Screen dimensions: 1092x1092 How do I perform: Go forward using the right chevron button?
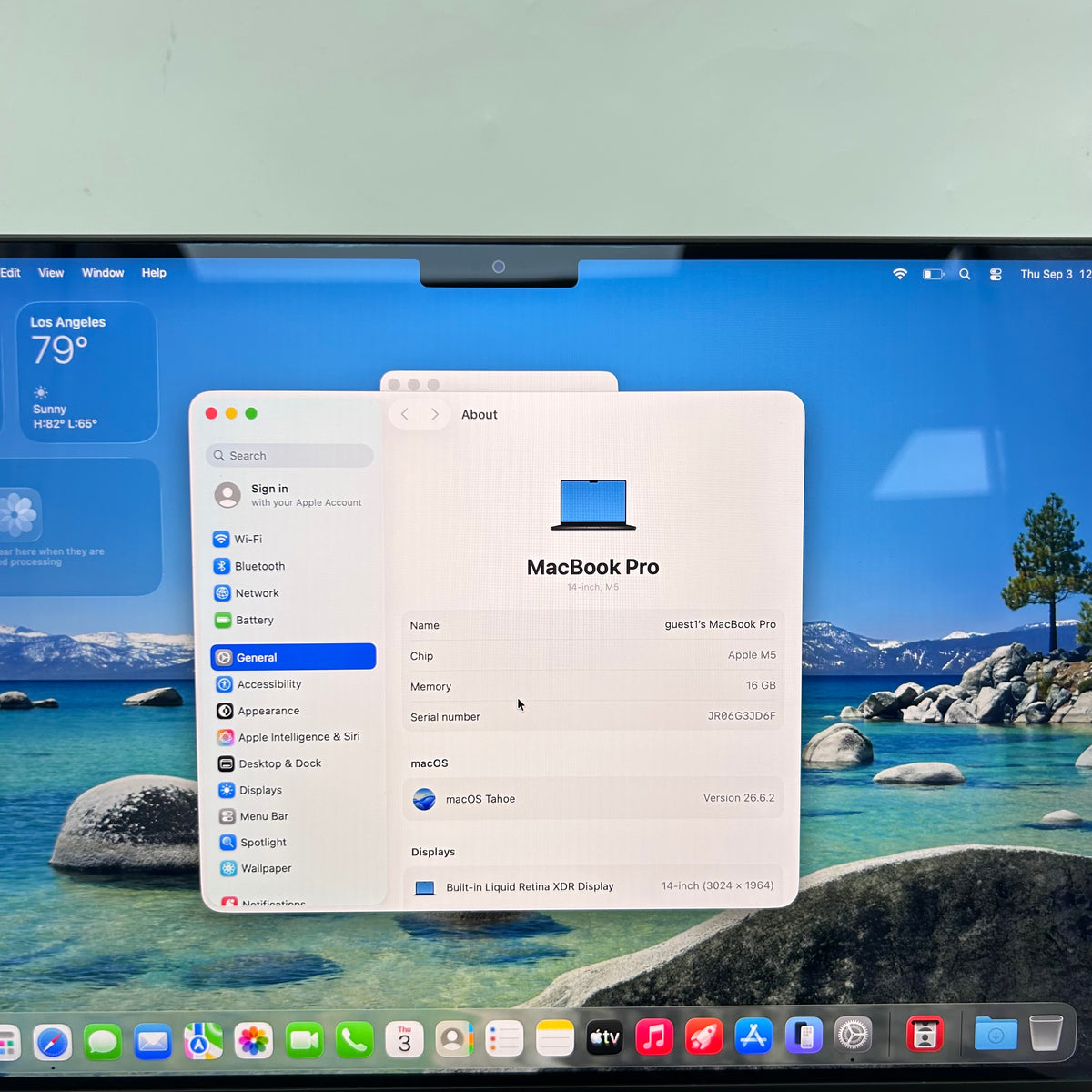(x=435, y=415)
